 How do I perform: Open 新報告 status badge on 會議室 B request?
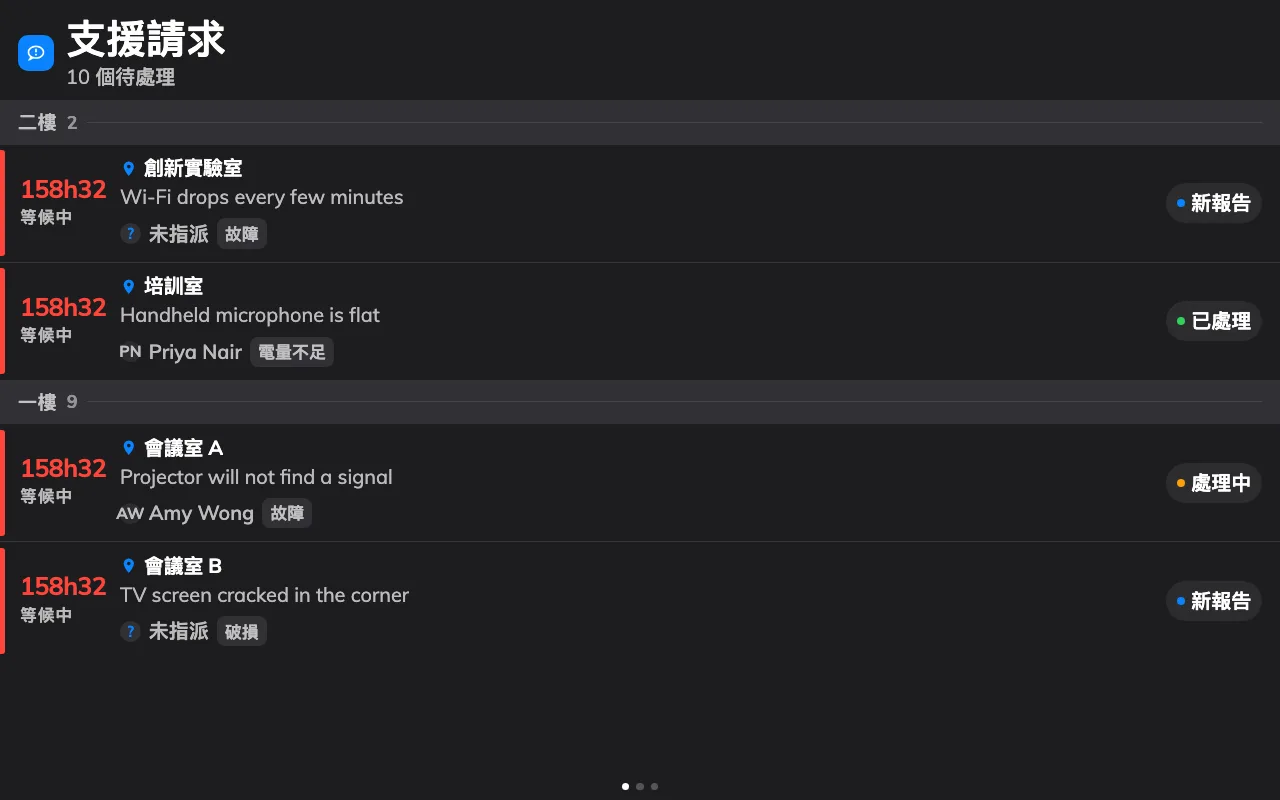(1214, 601)
